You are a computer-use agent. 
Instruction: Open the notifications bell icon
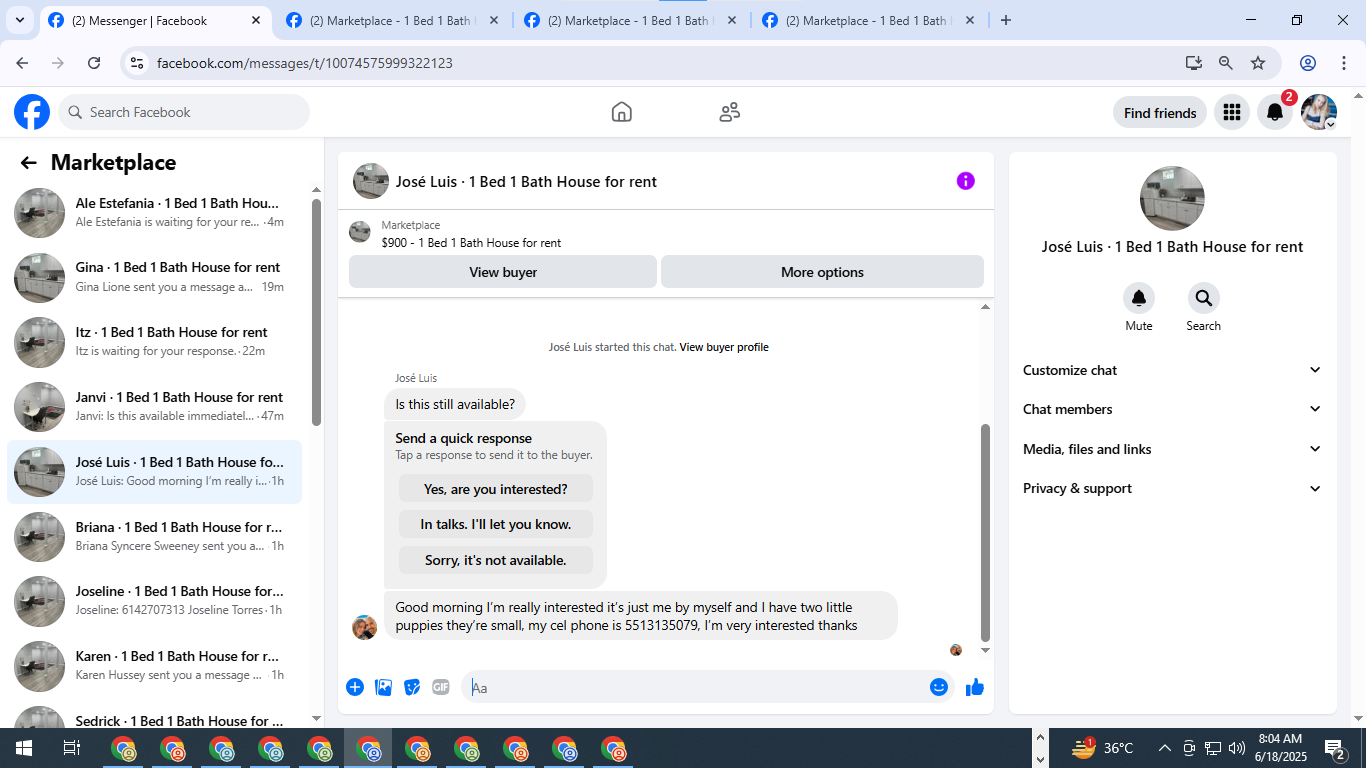(x=1275, y=113)
